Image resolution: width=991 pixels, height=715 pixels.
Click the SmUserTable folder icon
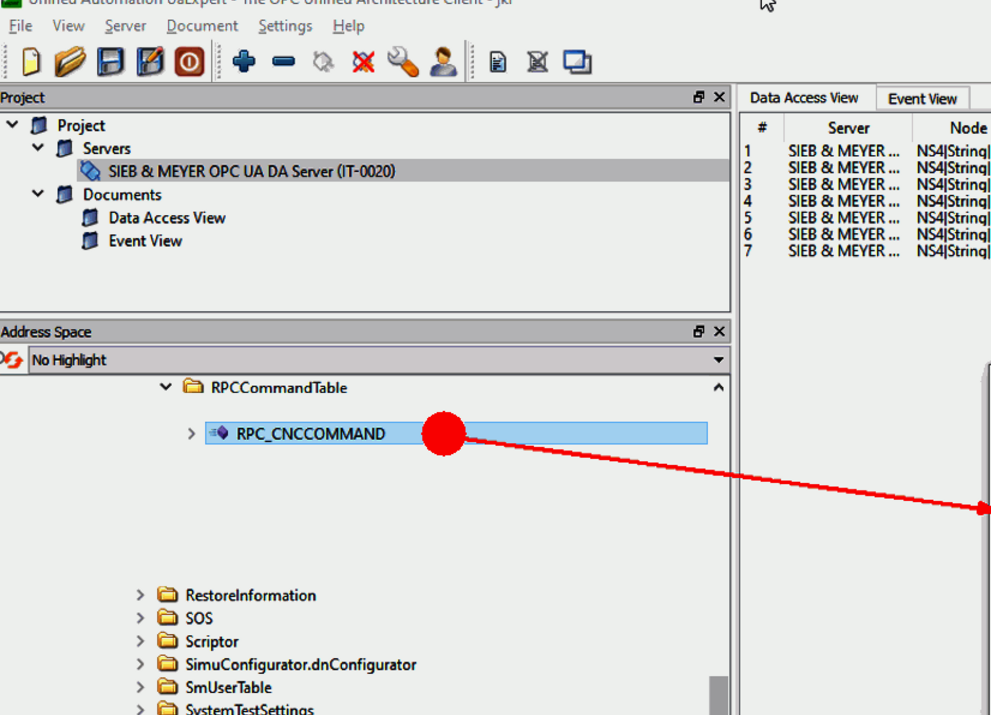tap(167, 687)
